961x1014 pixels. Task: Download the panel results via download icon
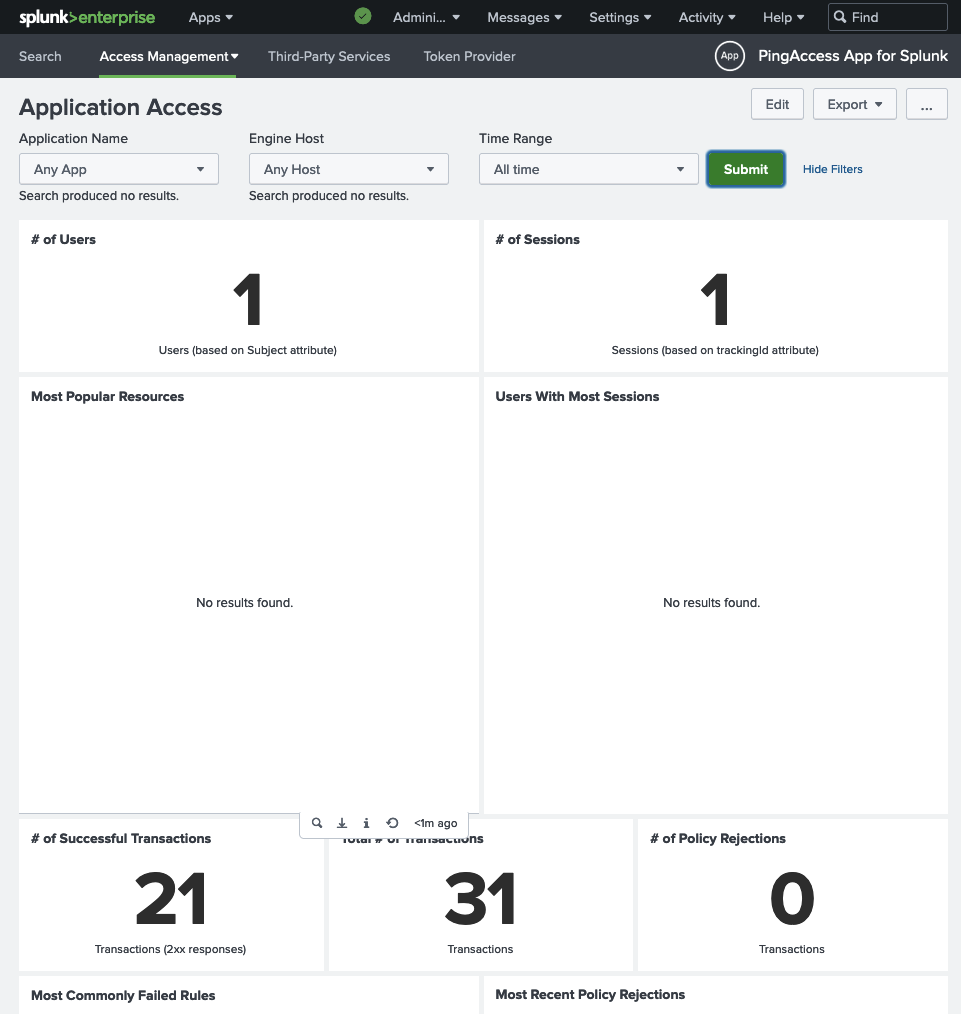(341, 823)
